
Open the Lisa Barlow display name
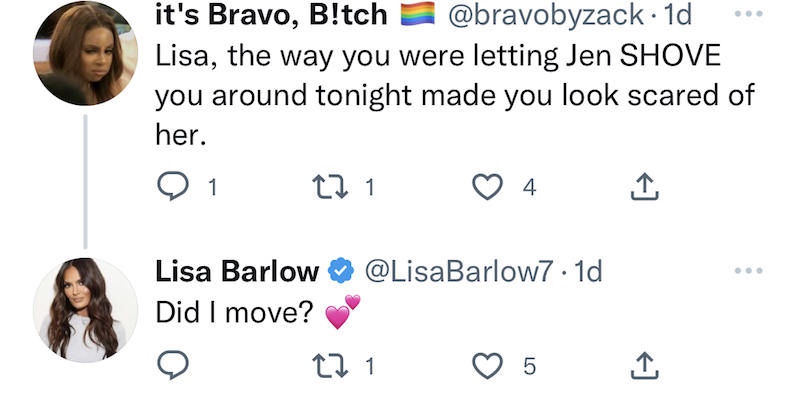pos(237,272)
